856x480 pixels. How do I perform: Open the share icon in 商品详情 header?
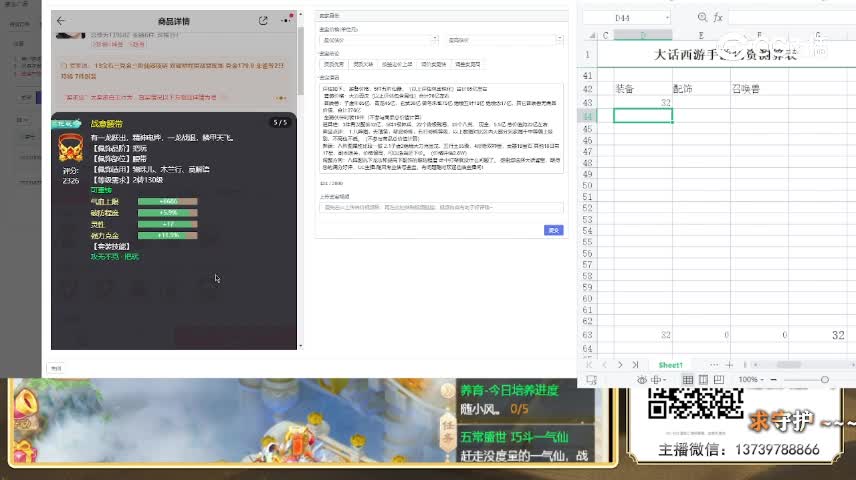click(263, 21)
